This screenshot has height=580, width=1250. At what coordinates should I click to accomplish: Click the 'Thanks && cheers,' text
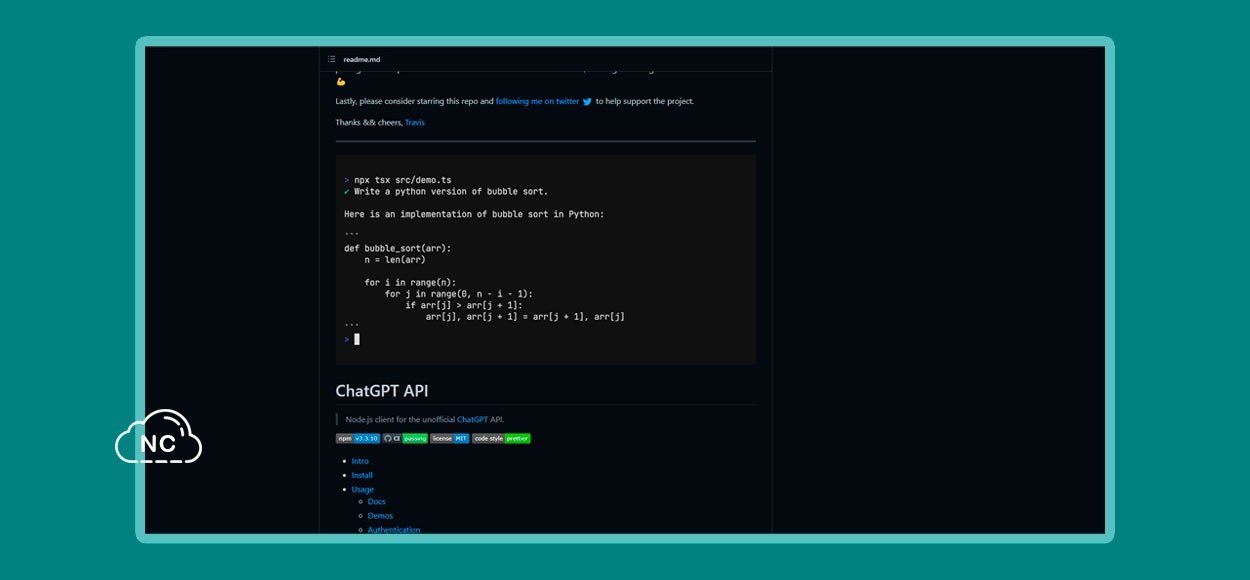(x=369, y=122)
